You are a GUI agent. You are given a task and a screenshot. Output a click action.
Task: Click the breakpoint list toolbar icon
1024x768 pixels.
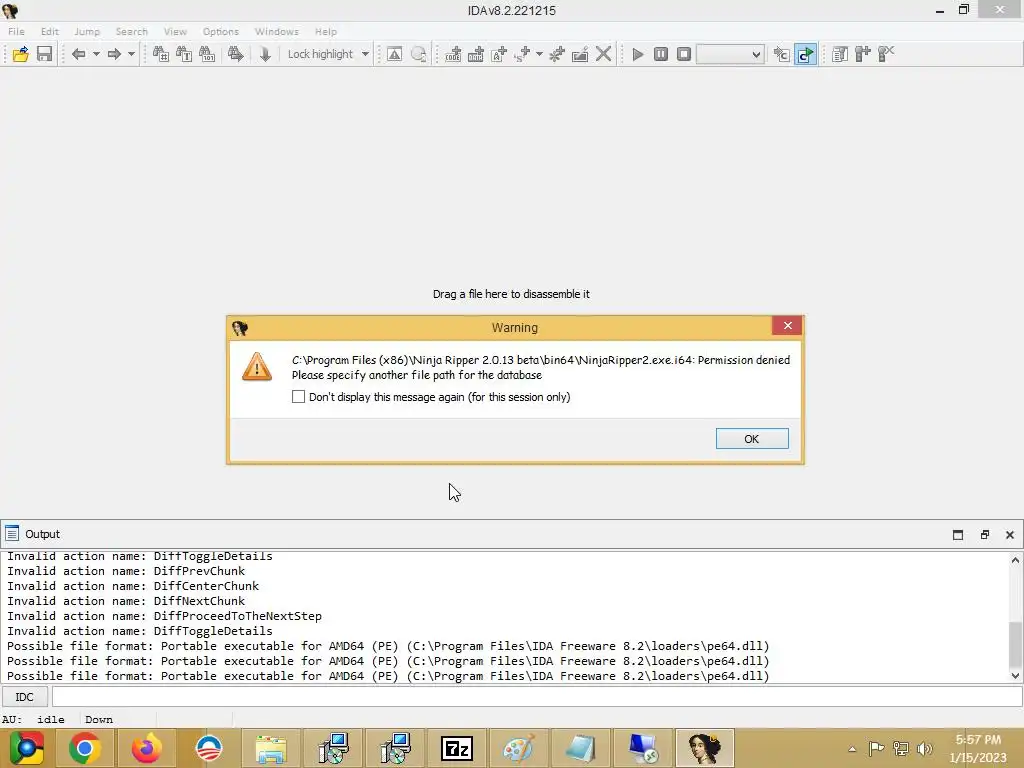[x=840, y=54]
